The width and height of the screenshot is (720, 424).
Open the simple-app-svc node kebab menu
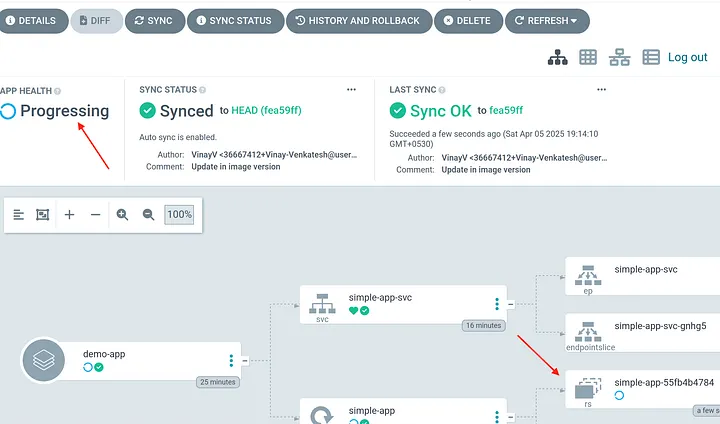click(x=496, y=304)
